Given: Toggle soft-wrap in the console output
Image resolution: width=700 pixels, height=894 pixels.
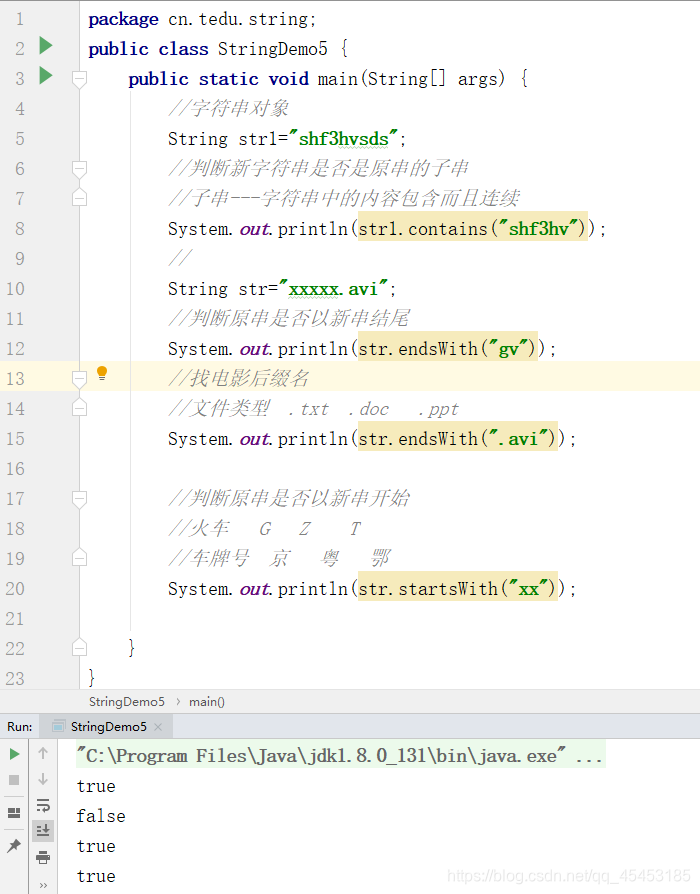Looking at the screenshot, I should pos(43,806).
